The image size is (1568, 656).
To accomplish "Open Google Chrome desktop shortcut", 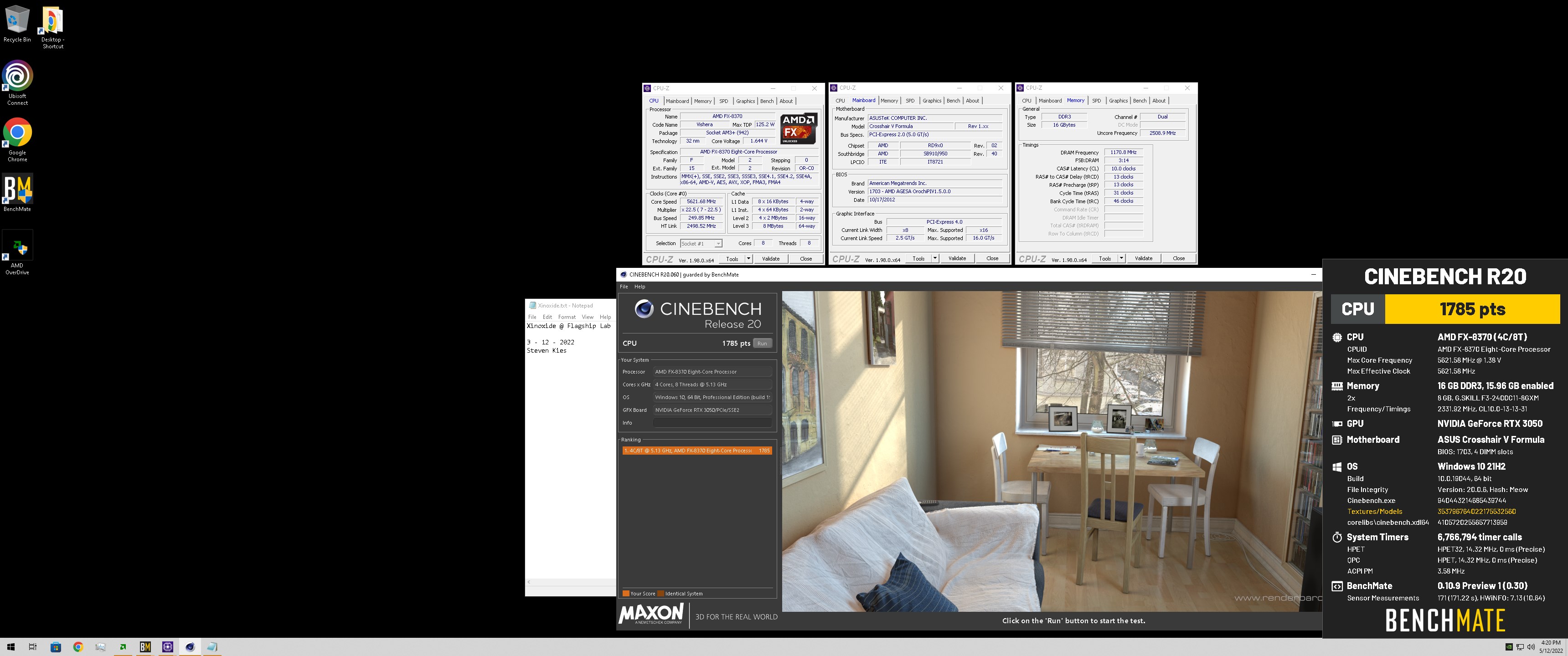I will tap(17, 139).
